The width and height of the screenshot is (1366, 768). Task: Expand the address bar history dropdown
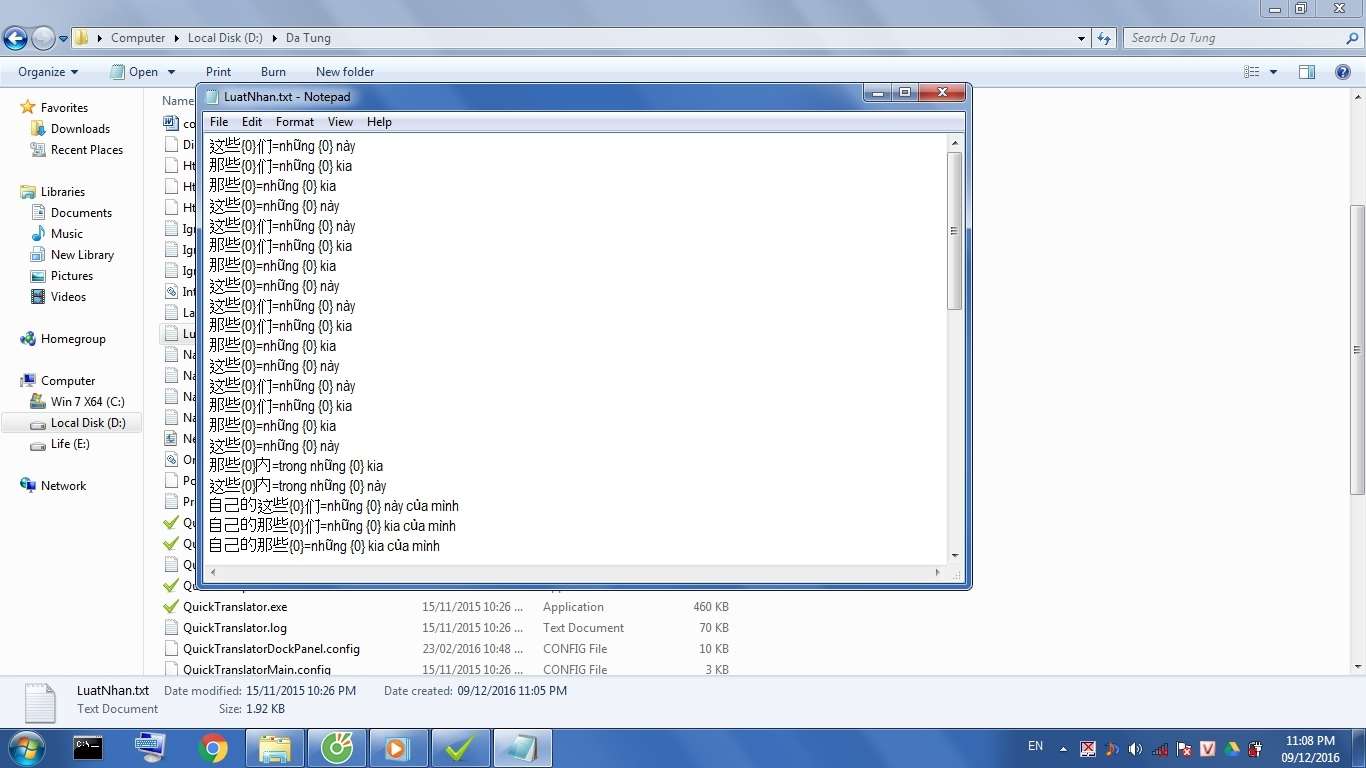[1081, 38]
